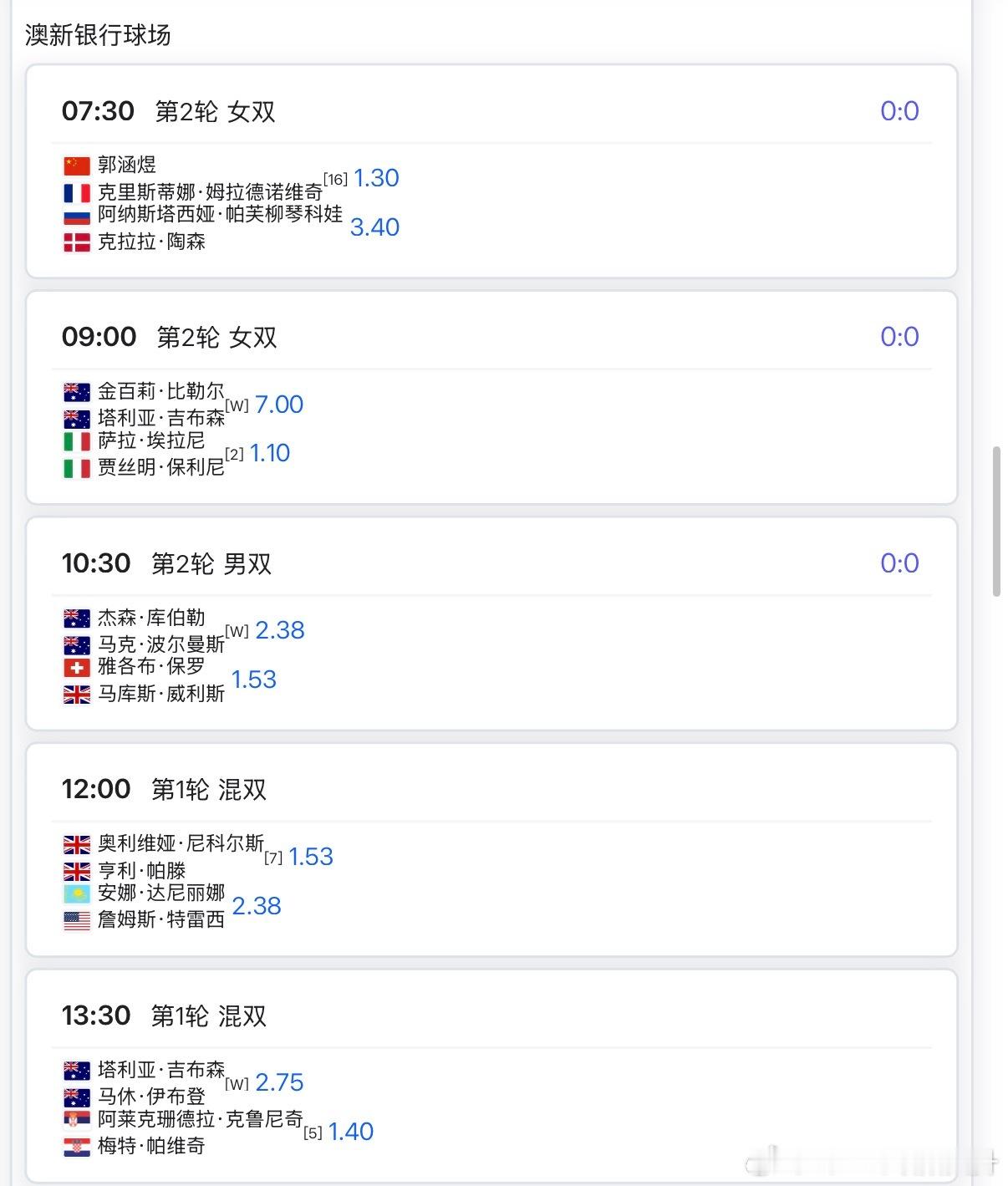Click the France flag beside 克里斯蒂娜·姆拉德诺维奇
The height and width of the screenshot is (1186, 1008).
76,193
